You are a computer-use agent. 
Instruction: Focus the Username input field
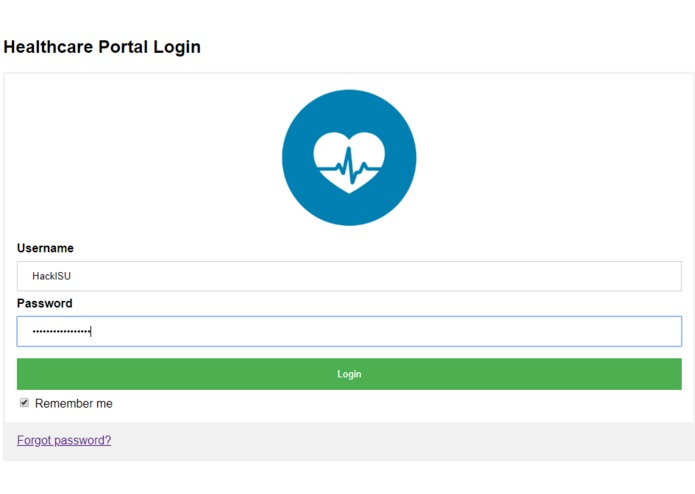pos(349,276)
